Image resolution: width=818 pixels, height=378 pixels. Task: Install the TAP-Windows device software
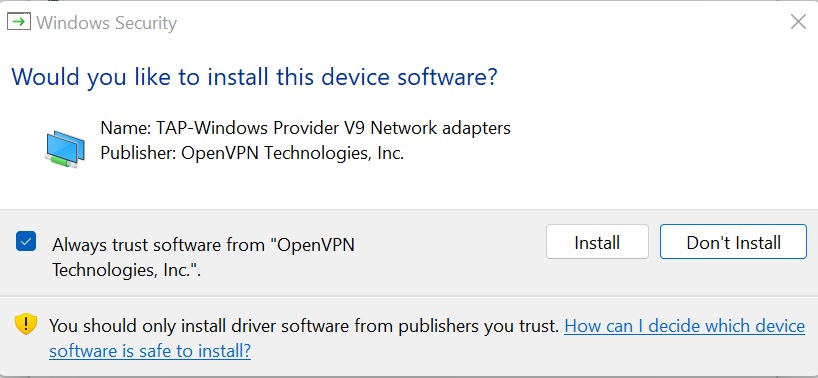click(x=597, y=242)
